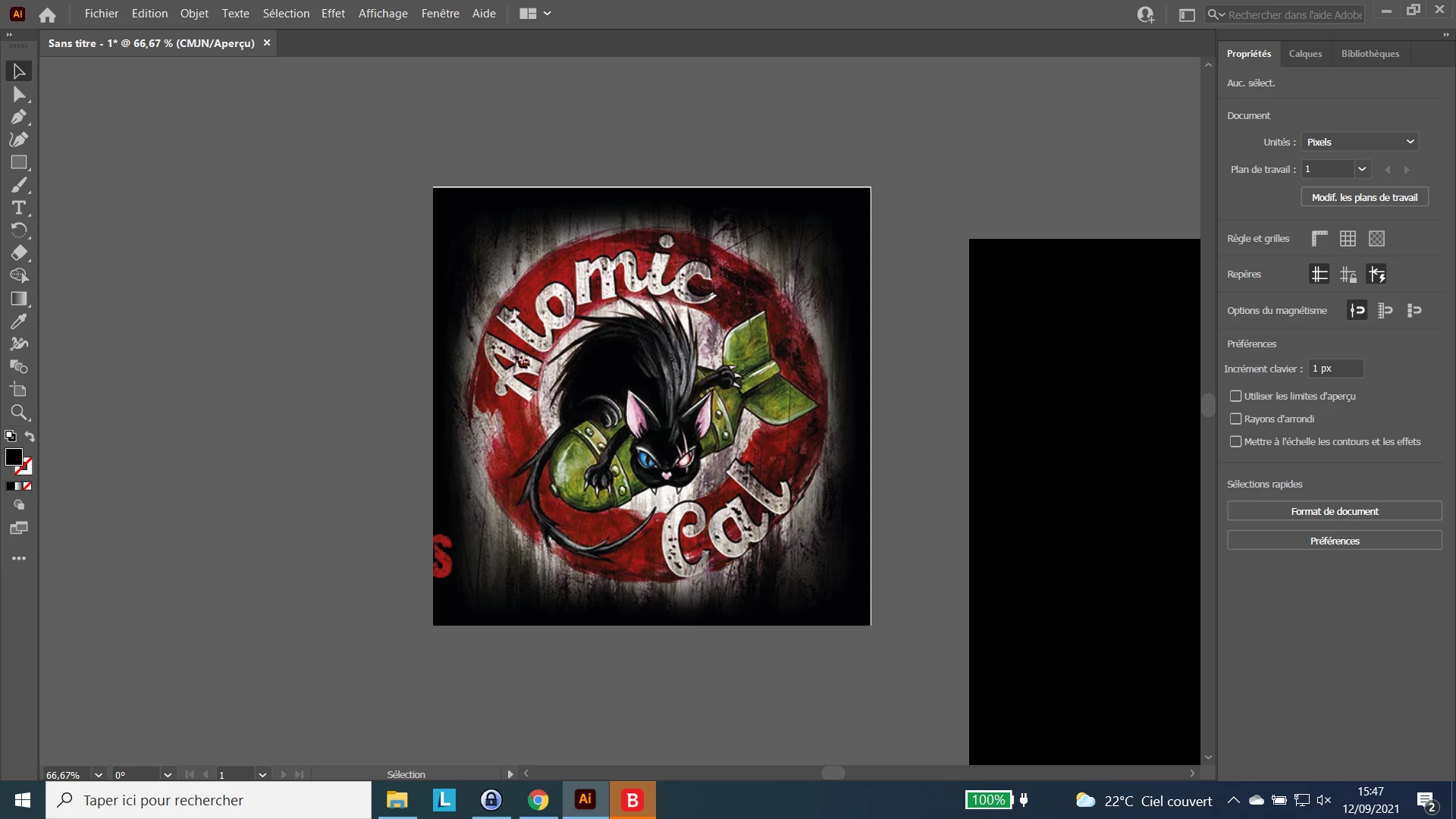Switch to the Calques tab
Screen dimensions: 1456x819
coord(1305,54)
